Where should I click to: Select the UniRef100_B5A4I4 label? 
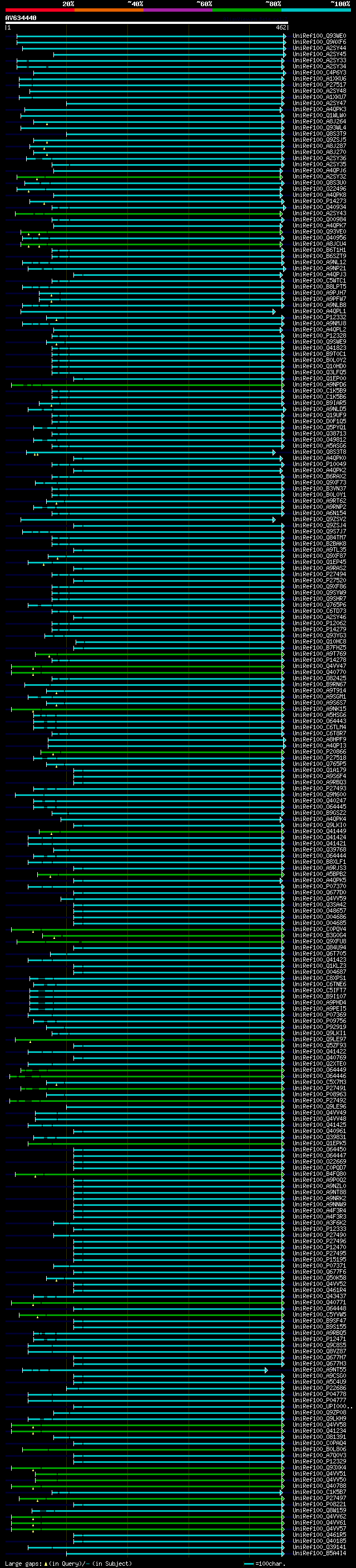tap(319, 1553)
